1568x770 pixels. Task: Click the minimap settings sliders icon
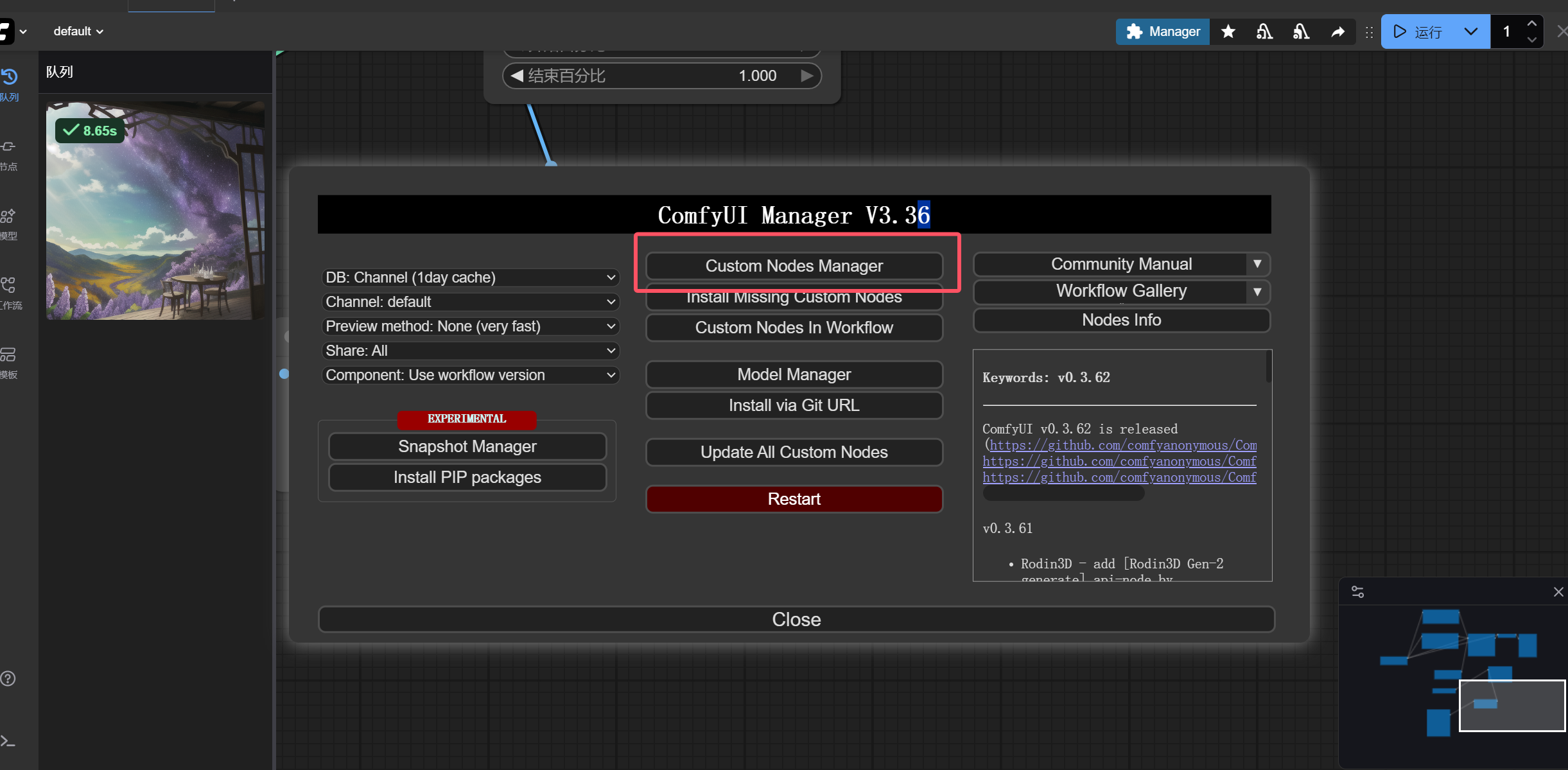[x=1357, y=592]
